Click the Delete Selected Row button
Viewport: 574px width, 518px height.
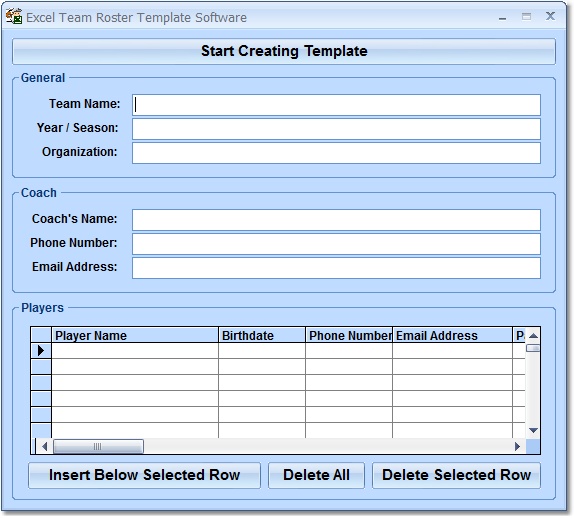(x=456, y=475)
